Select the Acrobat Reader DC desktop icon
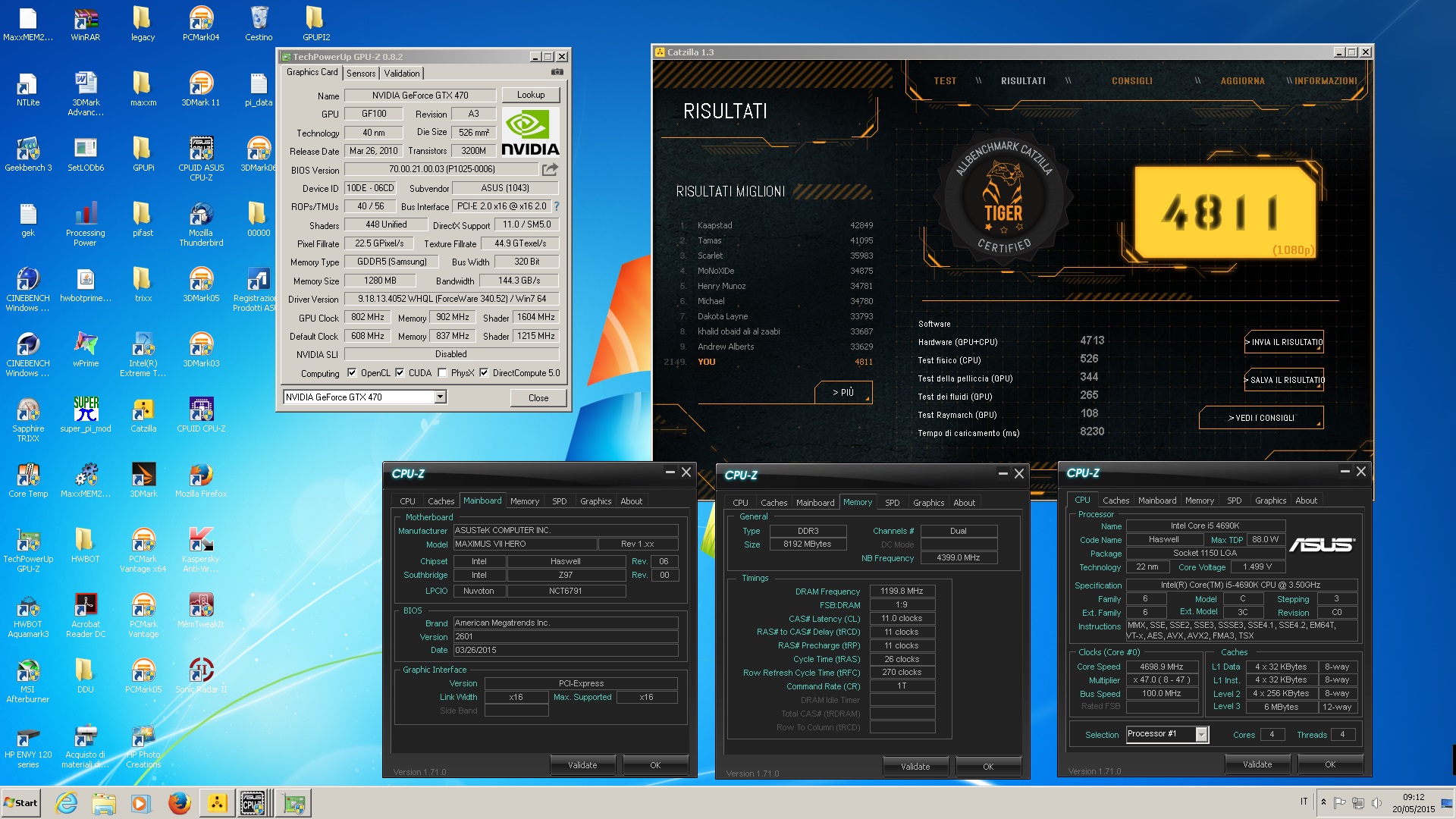This screenshot has width=1456, height=819. click(86, 615)
